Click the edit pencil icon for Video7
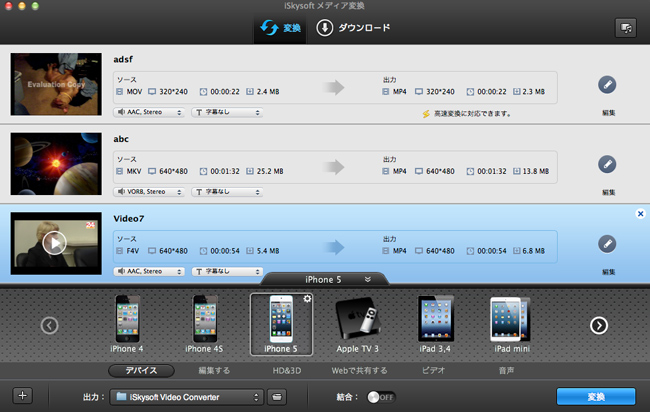 click(x=607, y=244)
